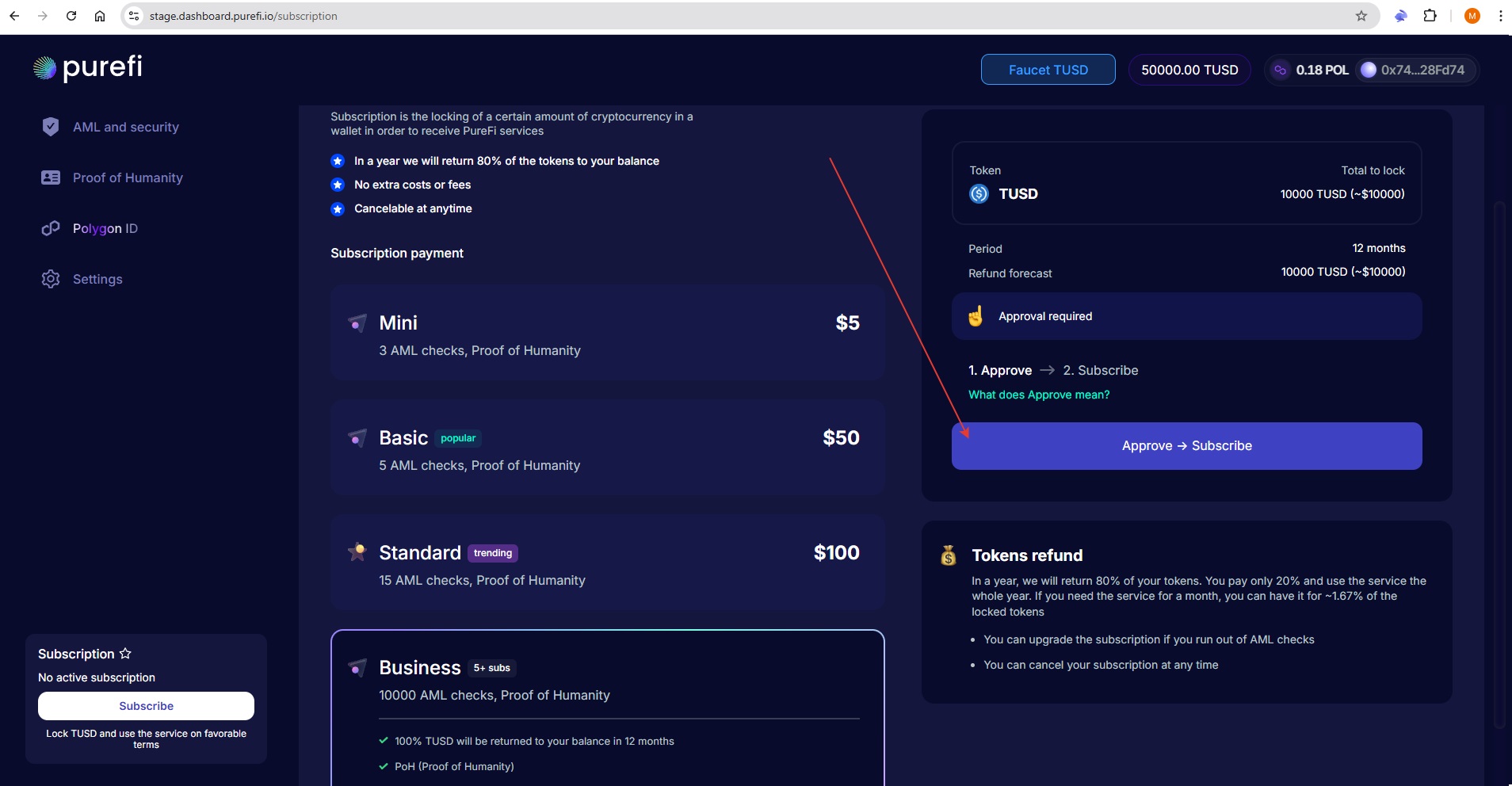
Task: Reload the page
Action: 71,16
